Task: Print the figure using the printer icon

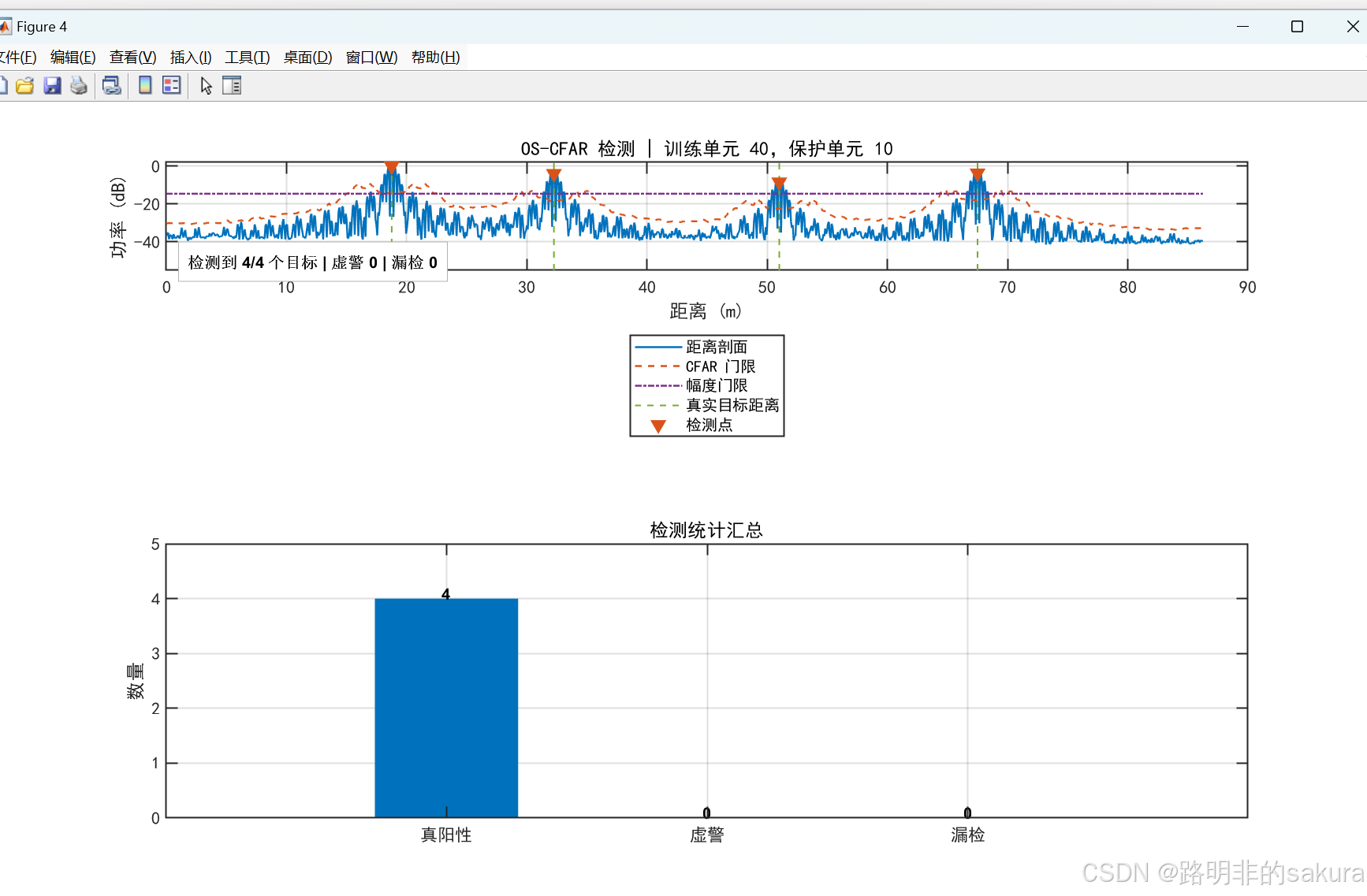Action: (79, 86)
